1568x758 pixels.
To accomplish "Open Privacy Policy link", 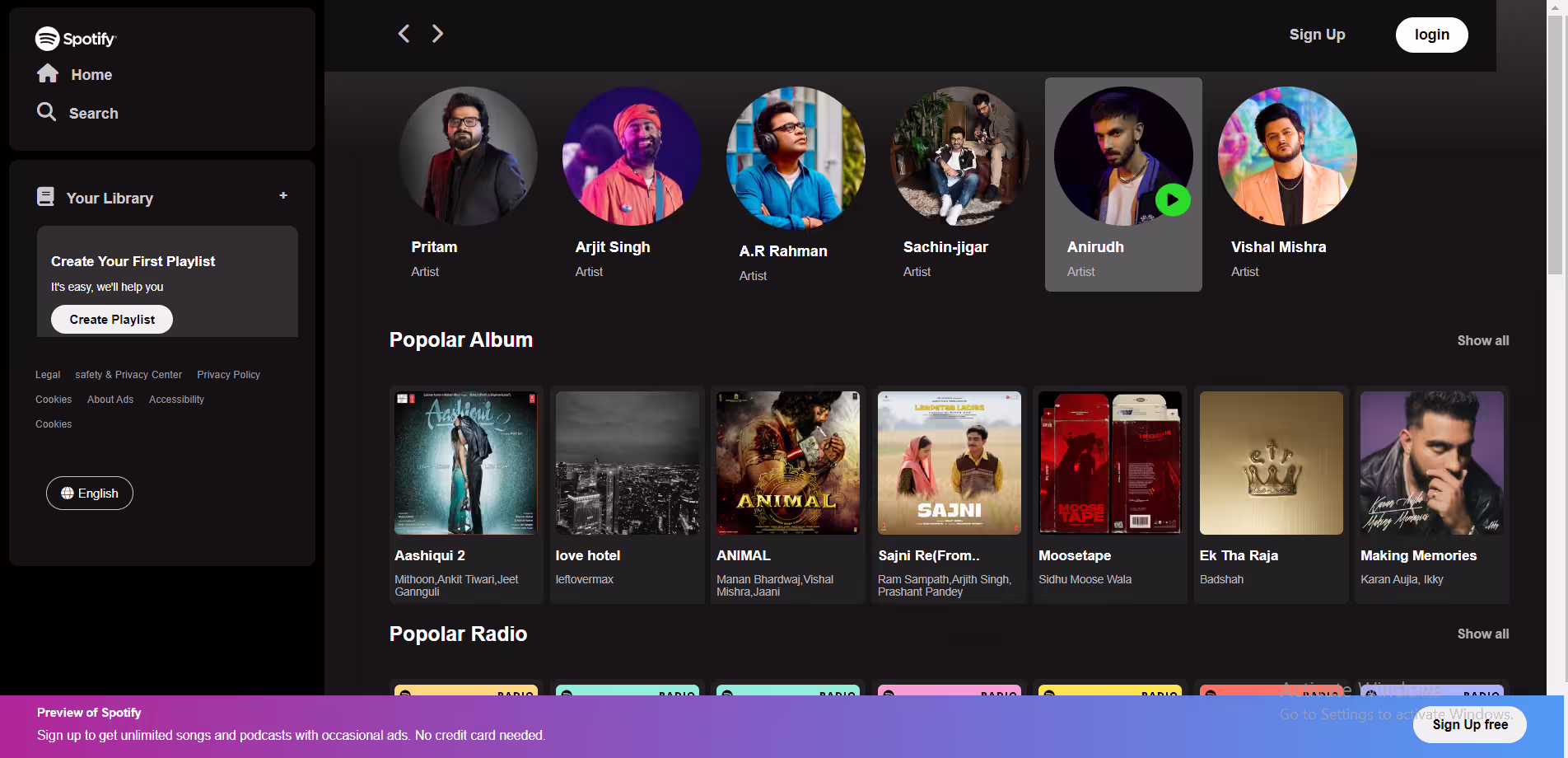I will tap(228, 375).
